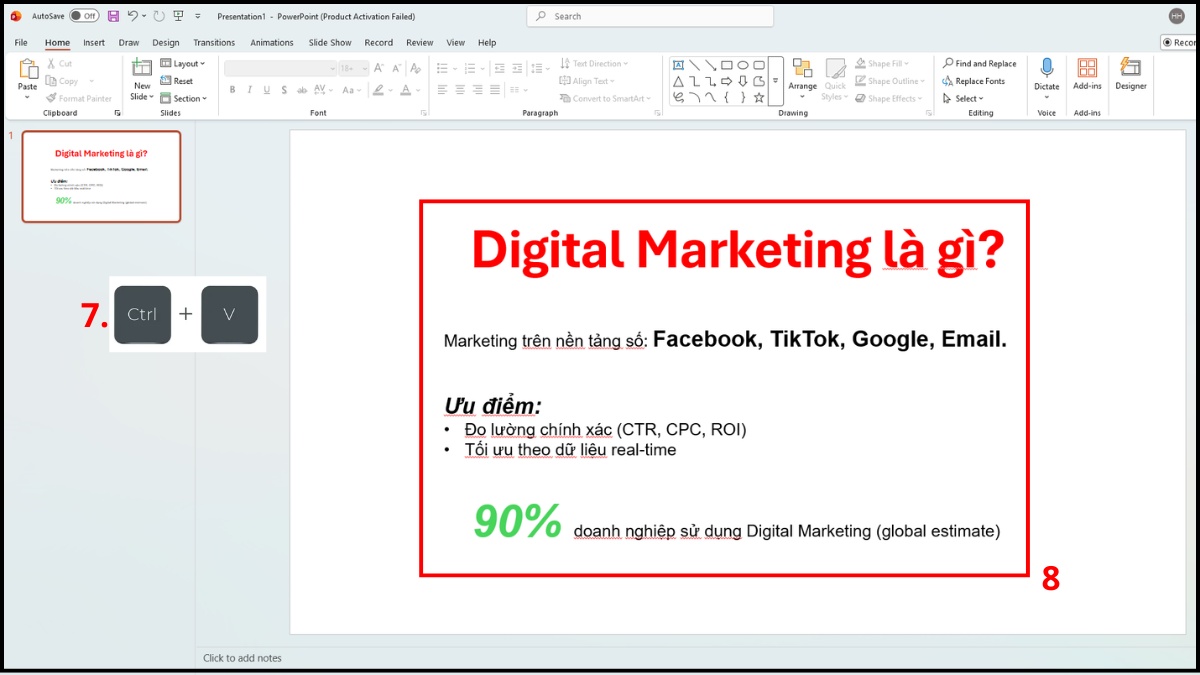Click the Reset slide icon

[x=174, y=81]
